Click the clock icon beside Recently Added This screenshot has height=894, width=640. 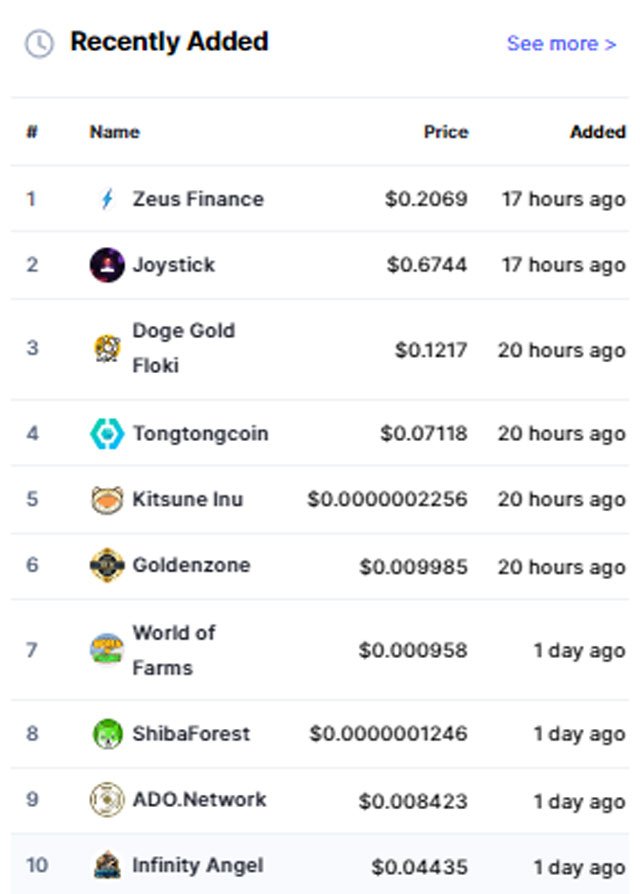click(39, 43)
